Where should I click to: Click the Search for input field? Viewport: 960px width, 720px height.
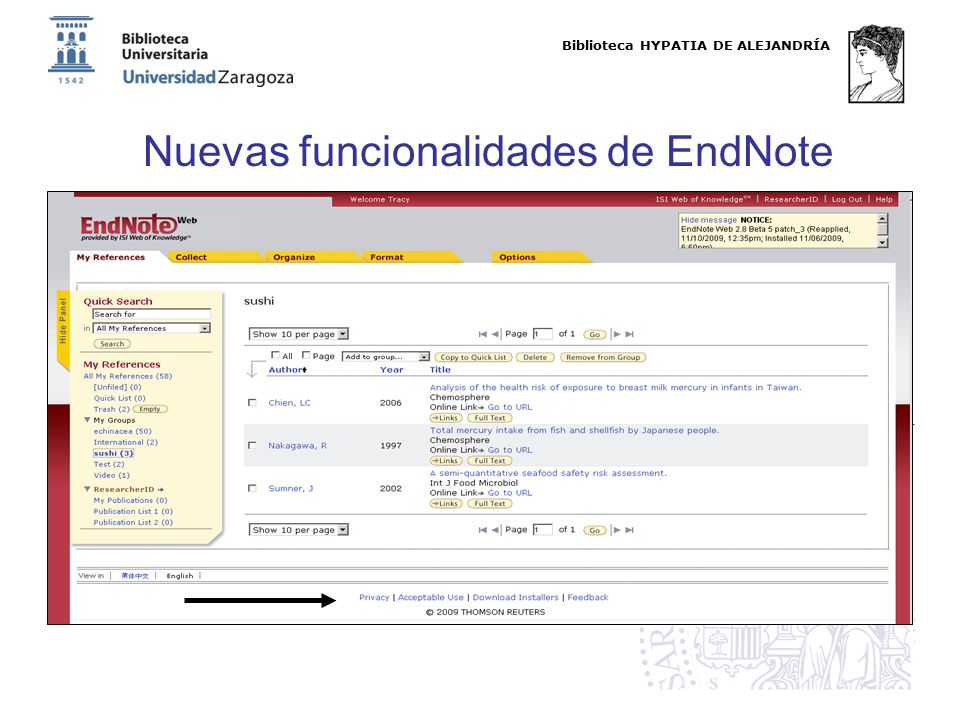(x=152, y=315)
